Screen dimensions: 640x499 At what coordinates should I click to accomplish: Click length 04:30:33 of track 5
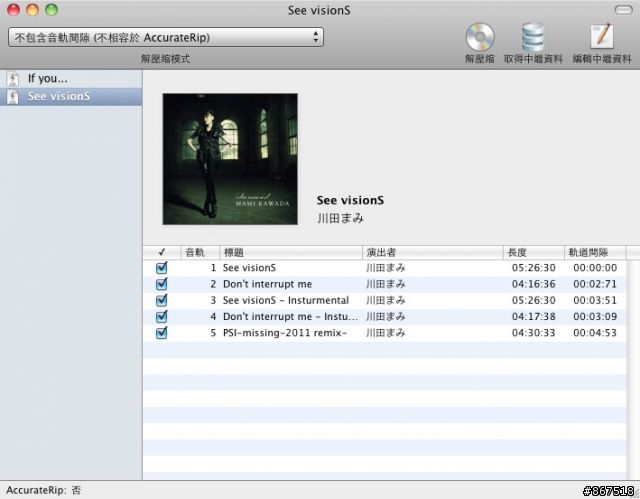tap(533, 333)
